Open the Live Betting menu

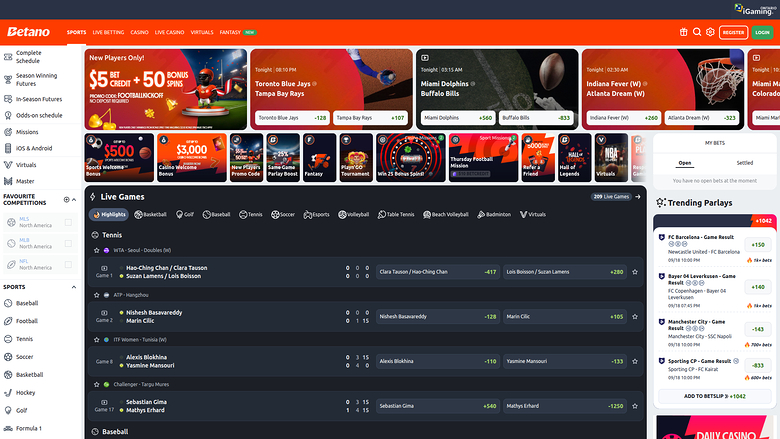pyautogui.click(x=108, y=32)
